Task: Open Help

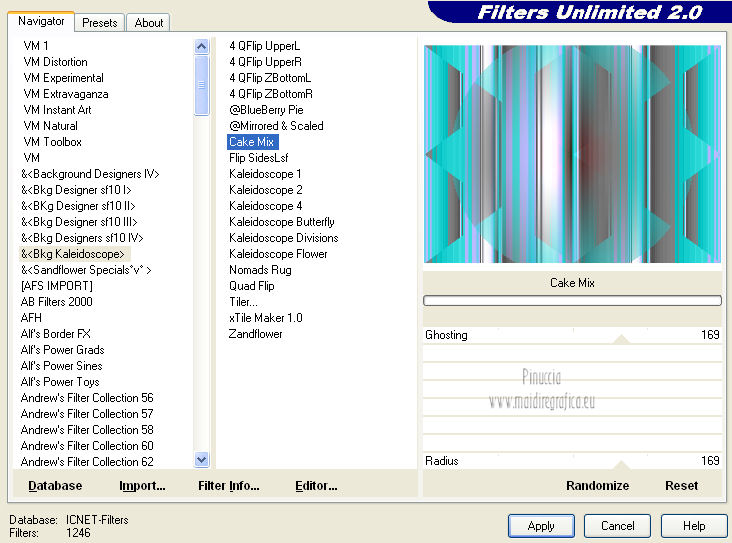Action: pos(694,526)
